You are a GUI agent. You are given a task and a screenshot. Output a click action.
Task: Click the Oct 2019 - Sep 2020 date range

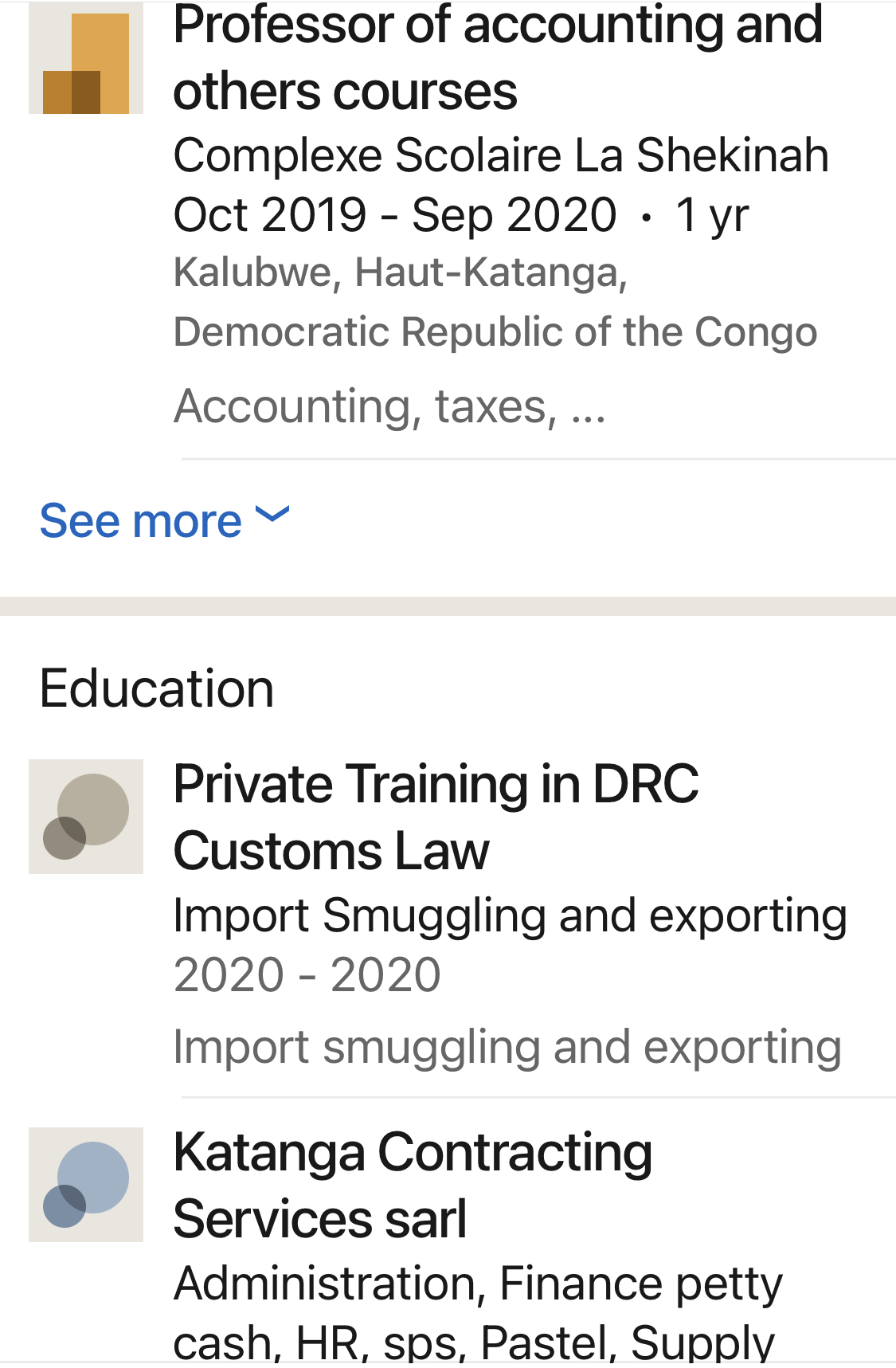coord(395,215)
